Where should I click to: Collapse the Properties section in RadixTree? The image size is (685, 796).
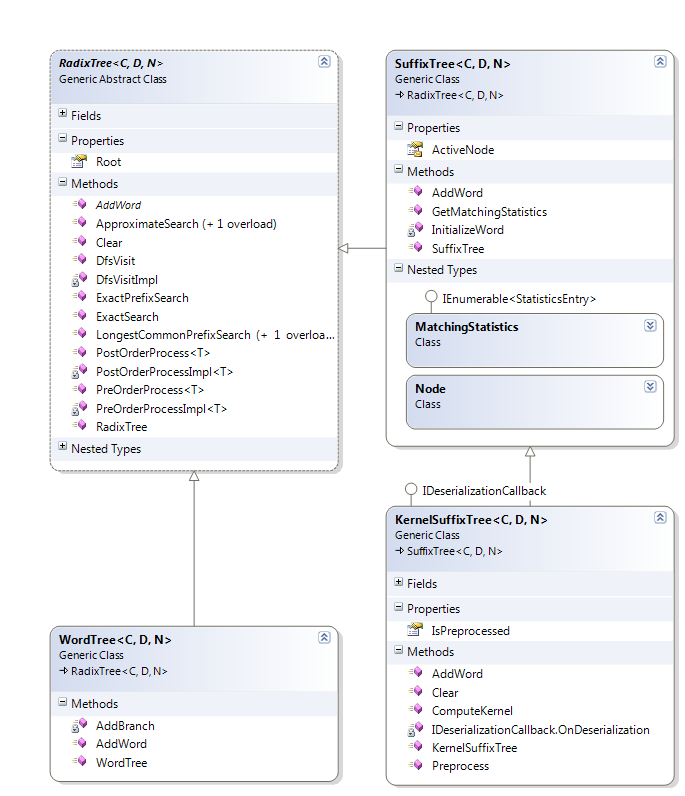[x=62, y=138]
